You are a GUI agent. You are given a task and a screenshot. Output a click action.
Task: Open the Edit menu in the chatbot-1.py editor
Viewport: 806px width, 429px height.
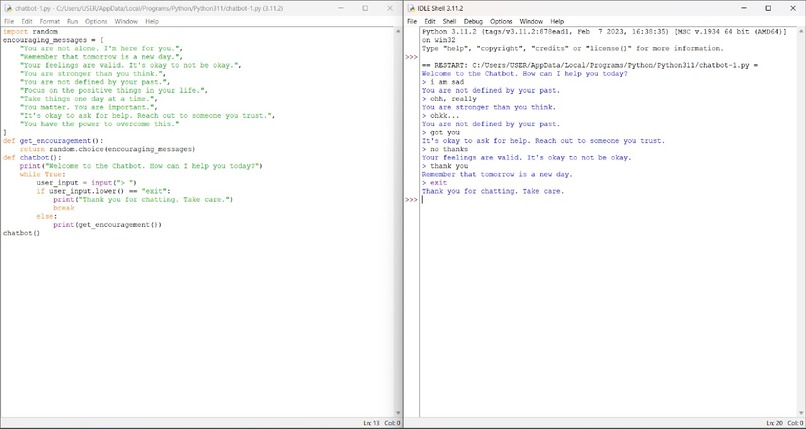pyautogui.click(x=27, y=22)
